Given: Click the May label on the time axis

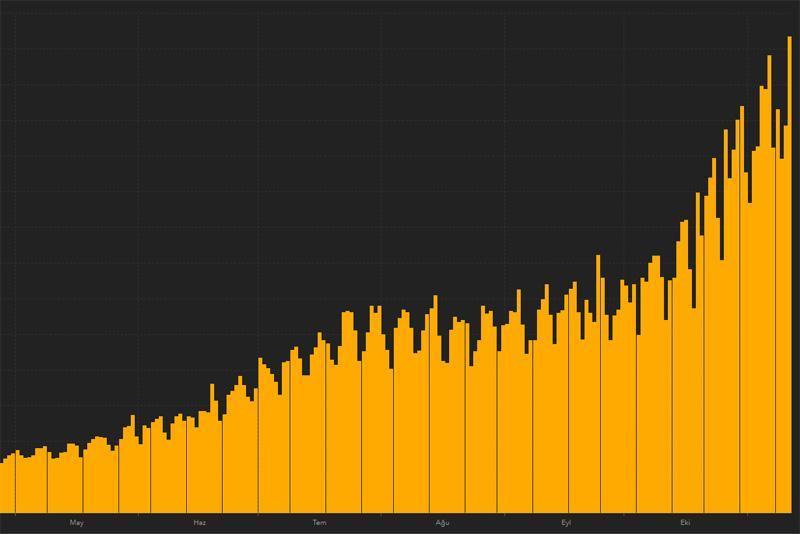Looking at the screenshot, I should coord(76,522).
